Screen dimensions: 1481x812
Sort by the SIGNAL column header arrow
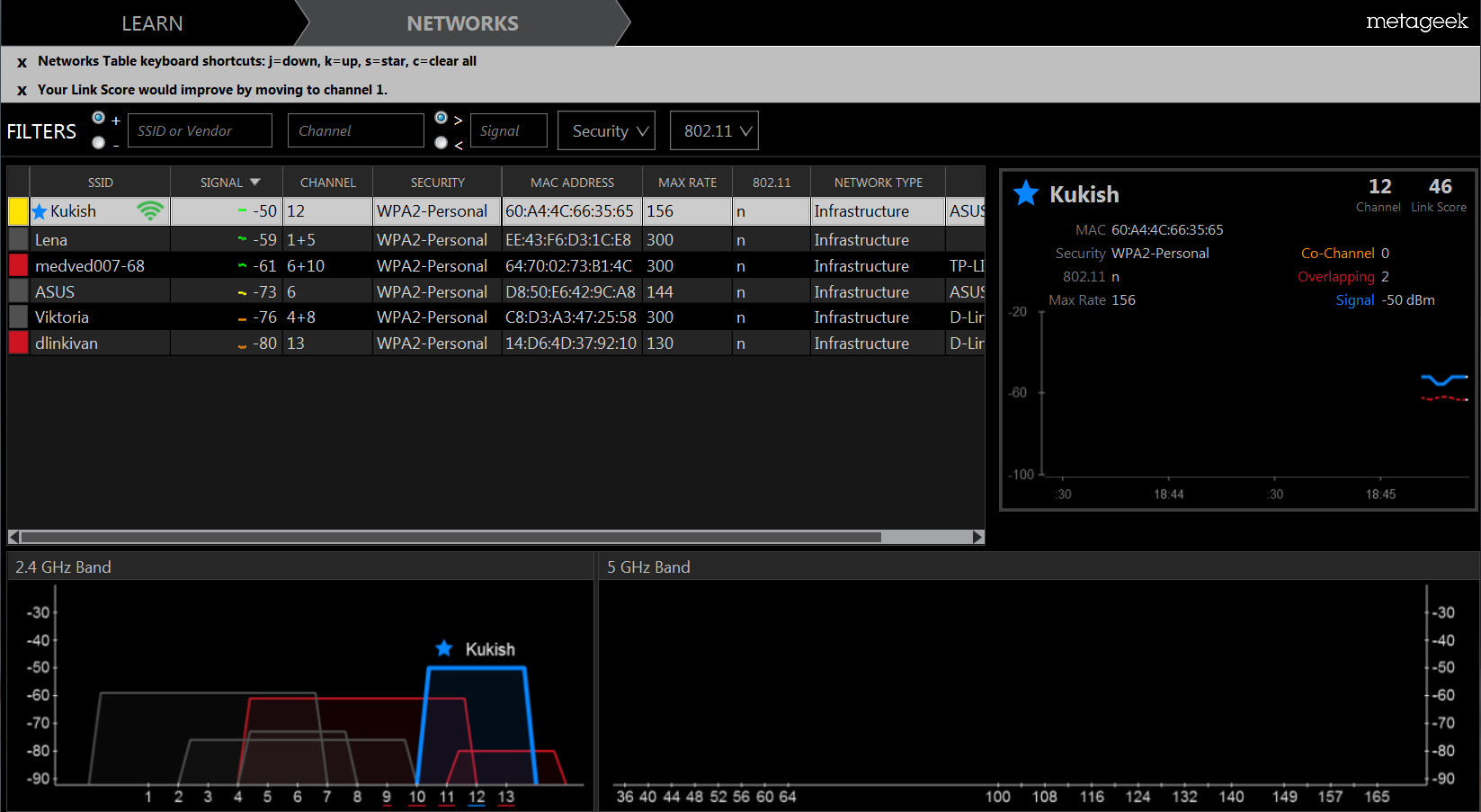point(255,183)
